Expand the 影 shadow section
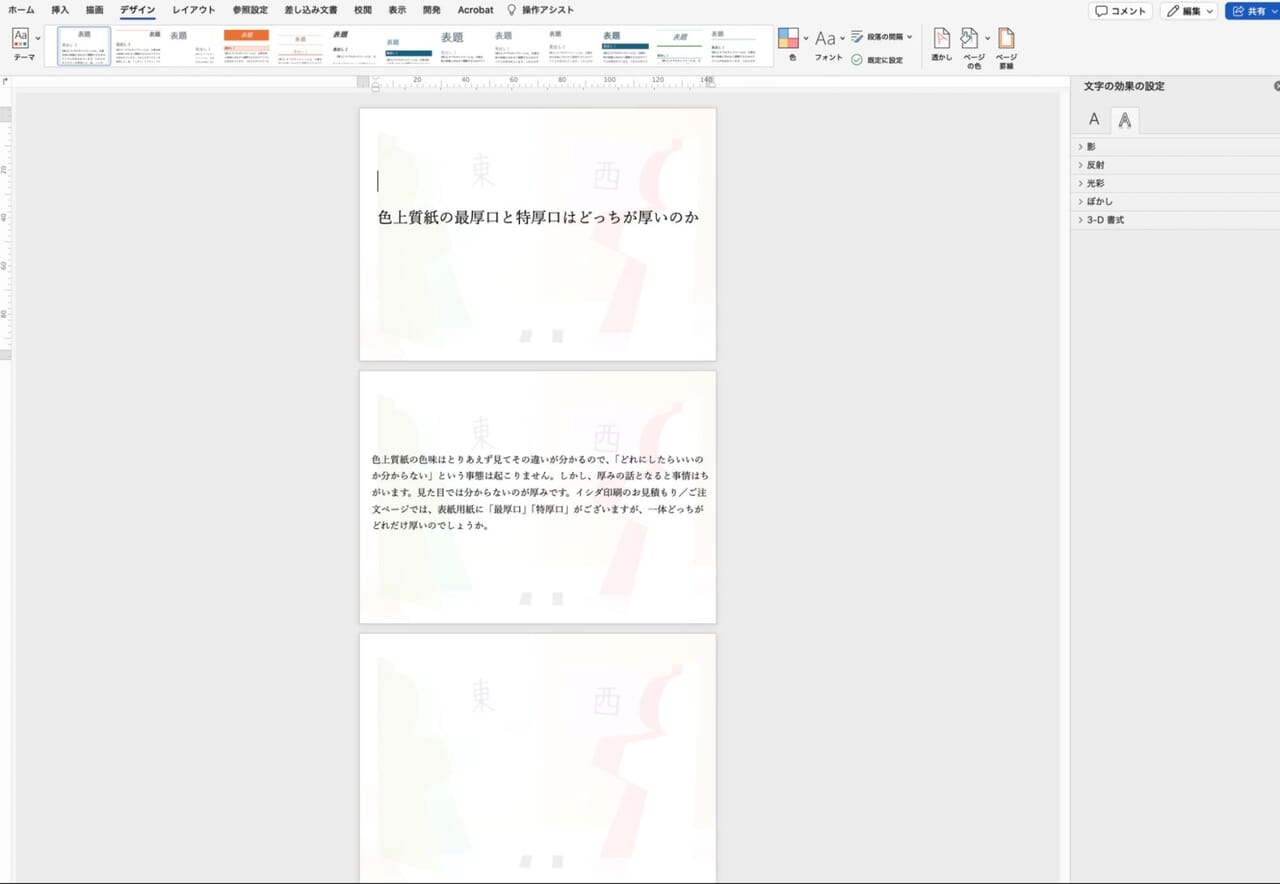The image size is (1280, 884). click(x=1091, y=146)
